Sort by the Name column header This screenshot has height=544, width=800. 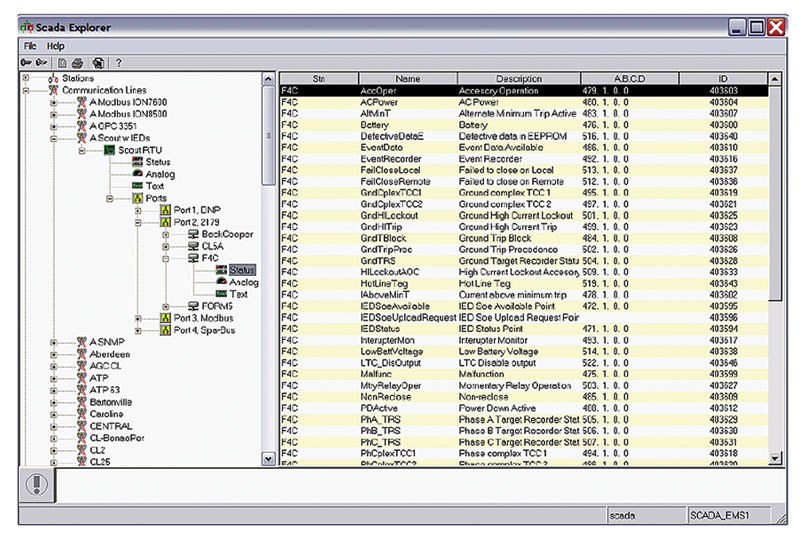click(x=407, y=78)
